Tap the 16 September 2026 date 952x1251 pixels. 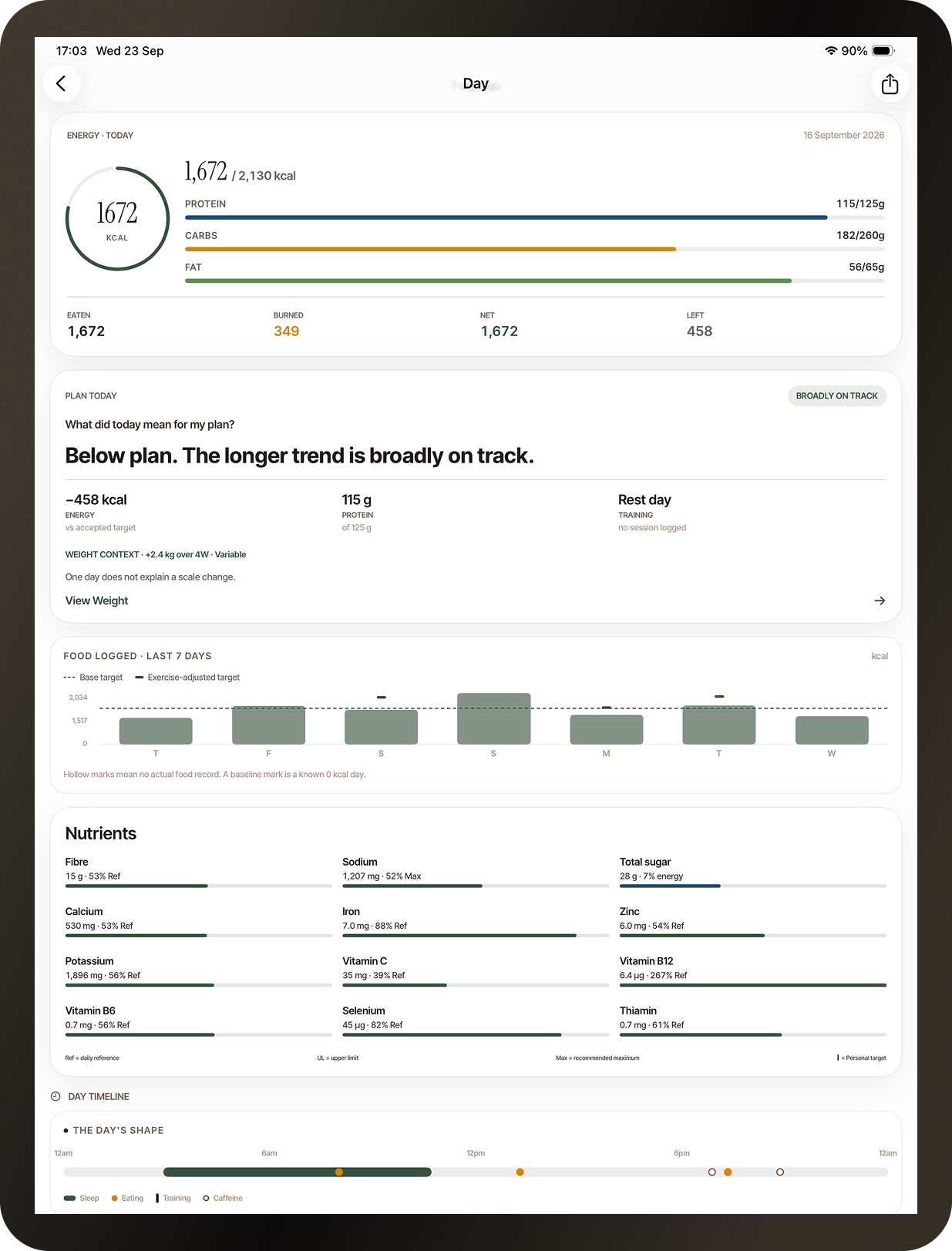pyautogui.click(x=843, y=135)
